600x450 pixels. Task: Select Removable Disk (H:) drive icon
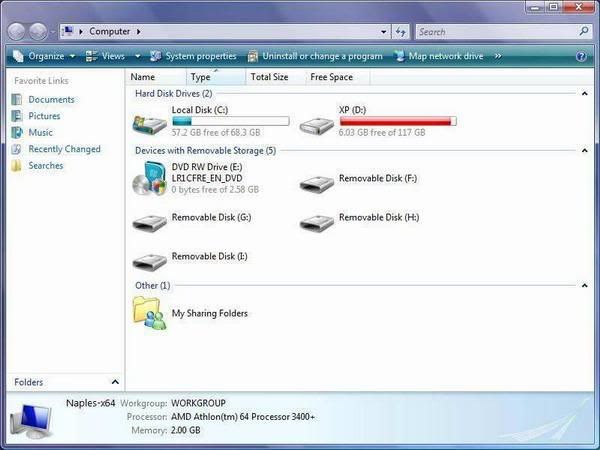coord(317,223)
